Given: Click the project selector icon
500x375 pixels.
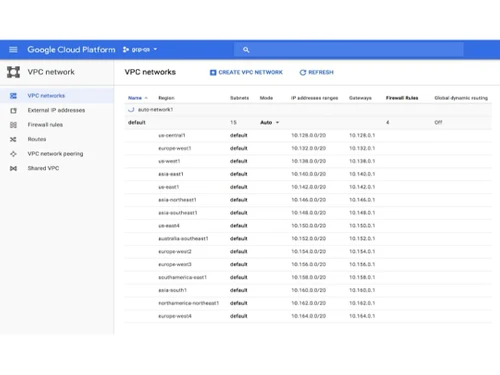Looking at the screenshot, I should [x=126, y=50].
